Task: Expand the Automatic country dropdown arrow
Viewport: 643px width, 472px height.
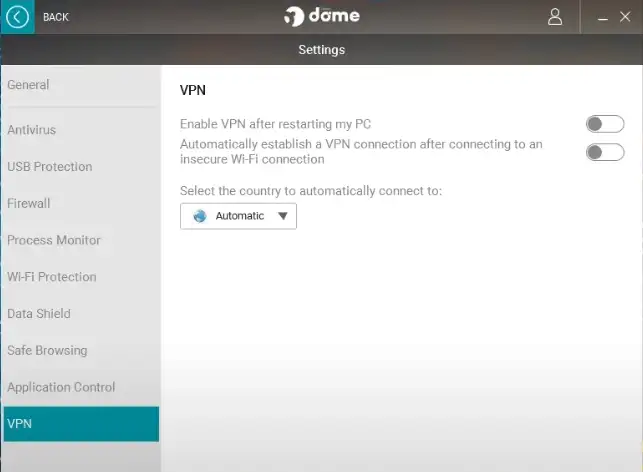Action: [x=282, y=216]
